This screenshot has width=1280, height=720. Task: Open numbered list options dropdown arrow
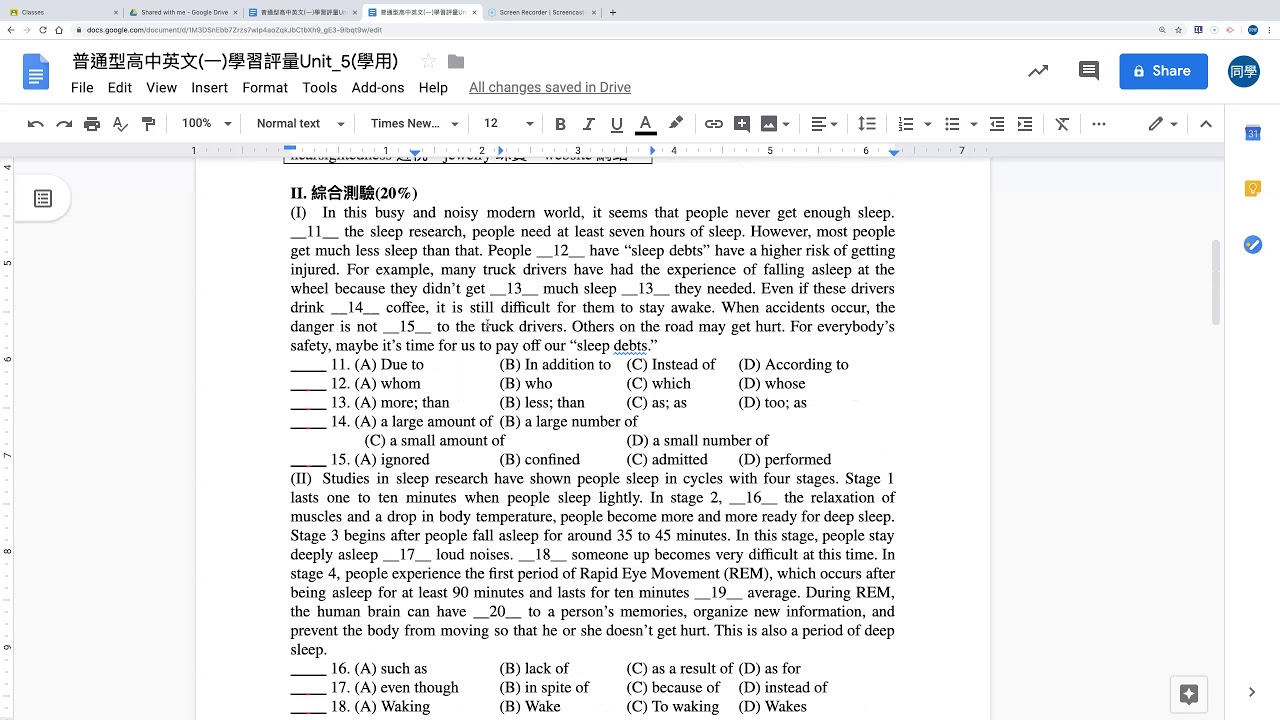[928, 124]
